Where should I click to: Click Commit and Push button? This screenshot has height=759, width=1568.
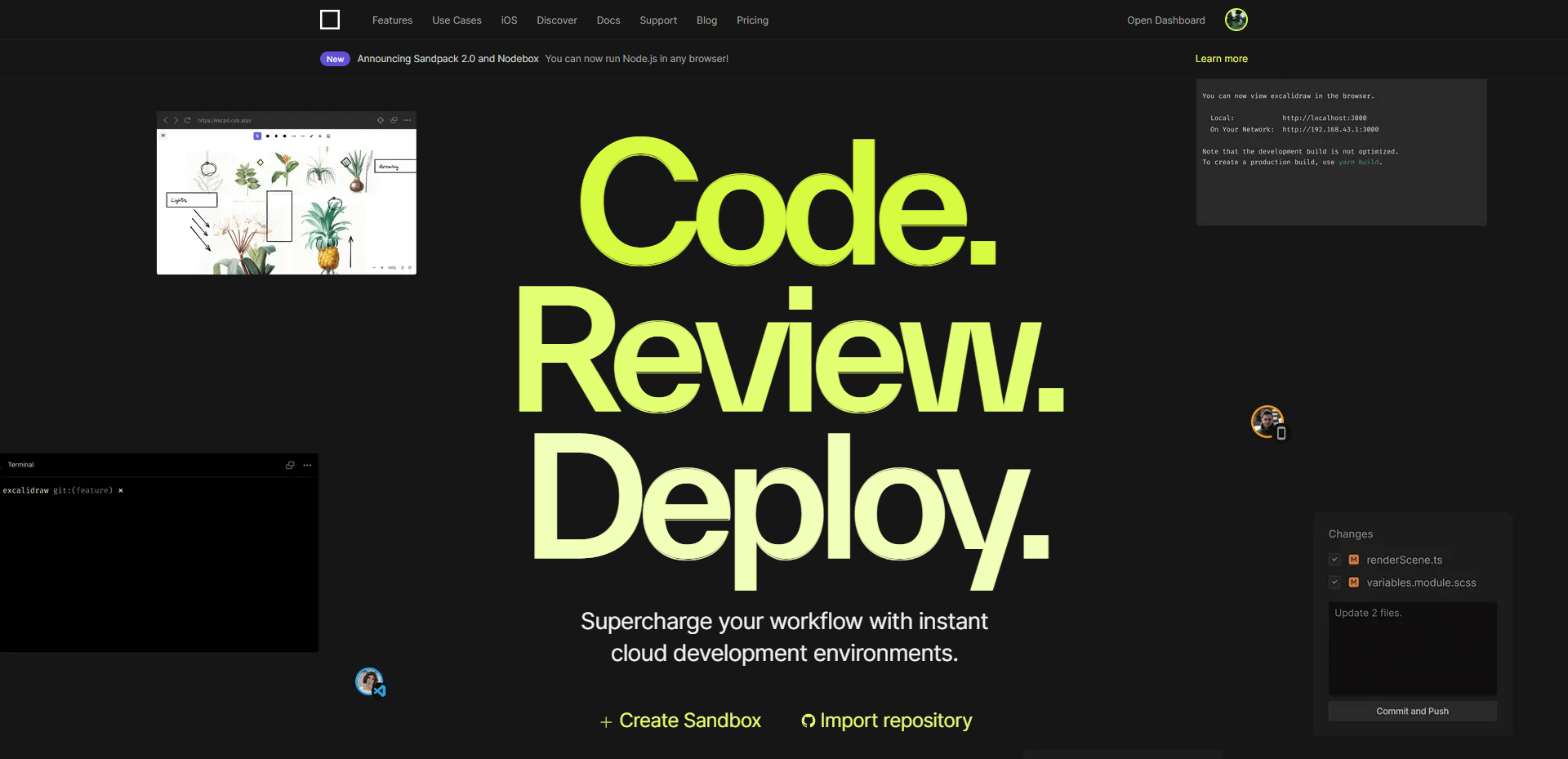(x=1412, y=711)
